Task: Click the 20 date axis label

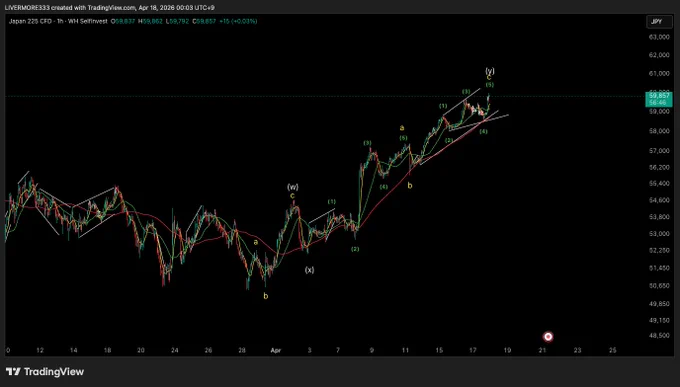Action: coord(141,351)
